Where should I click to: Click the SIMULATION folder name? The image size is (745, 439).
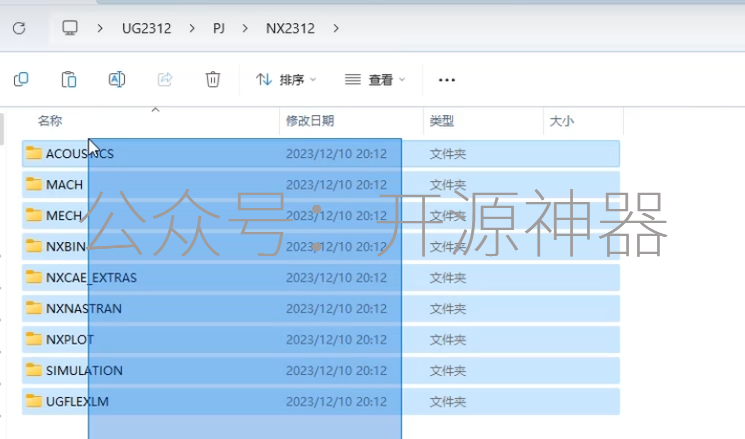pos(84,371)
